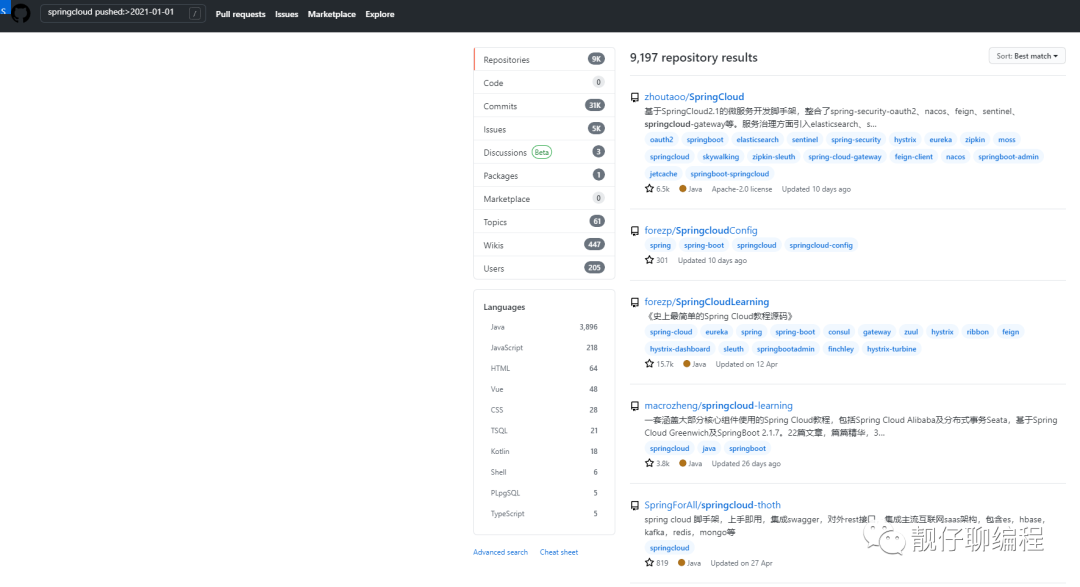
Task: Click the jetcache topic tag
Action: [663, 174]
